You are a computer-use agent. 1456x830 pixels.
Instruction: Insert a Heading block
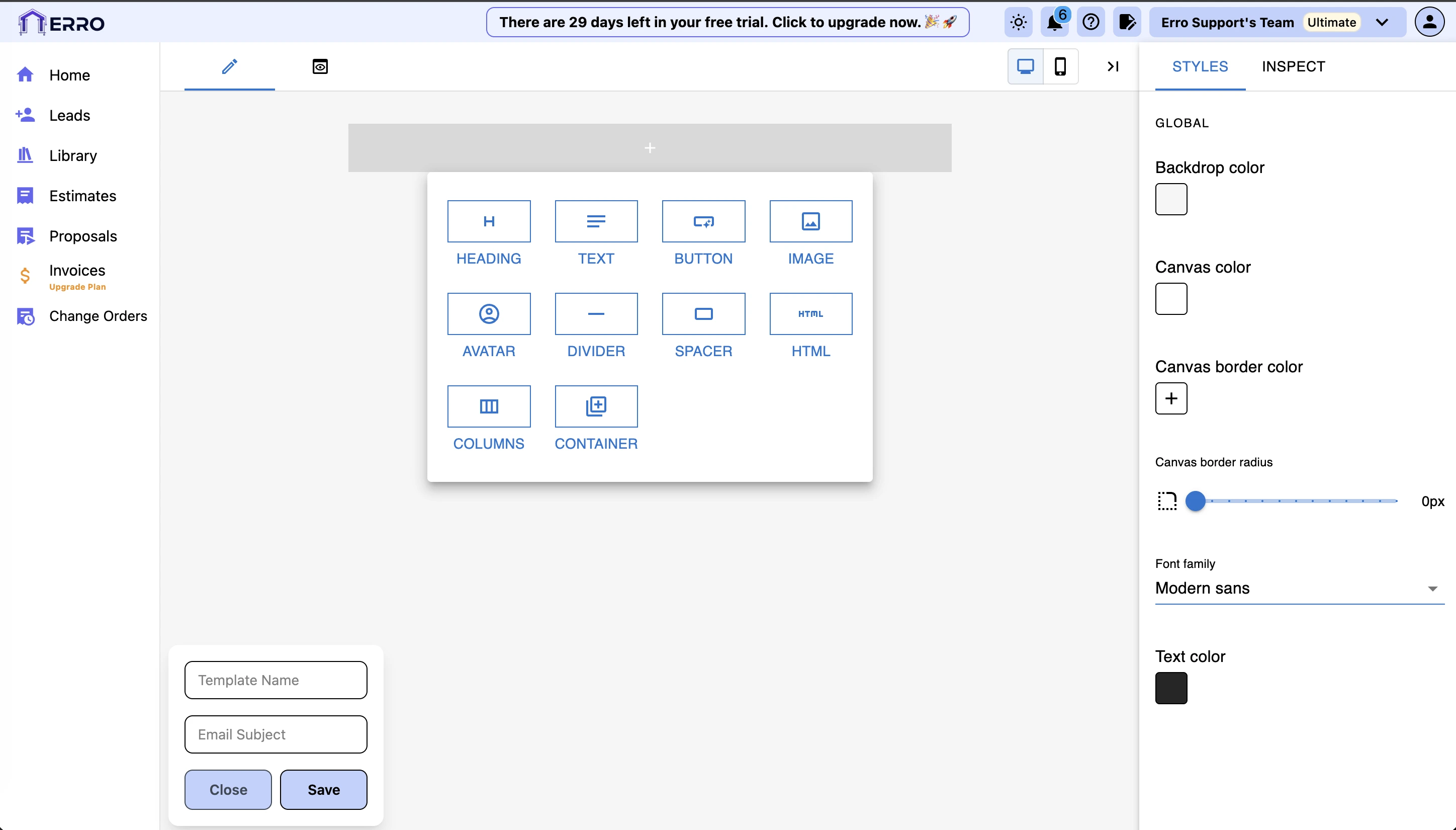489,221
